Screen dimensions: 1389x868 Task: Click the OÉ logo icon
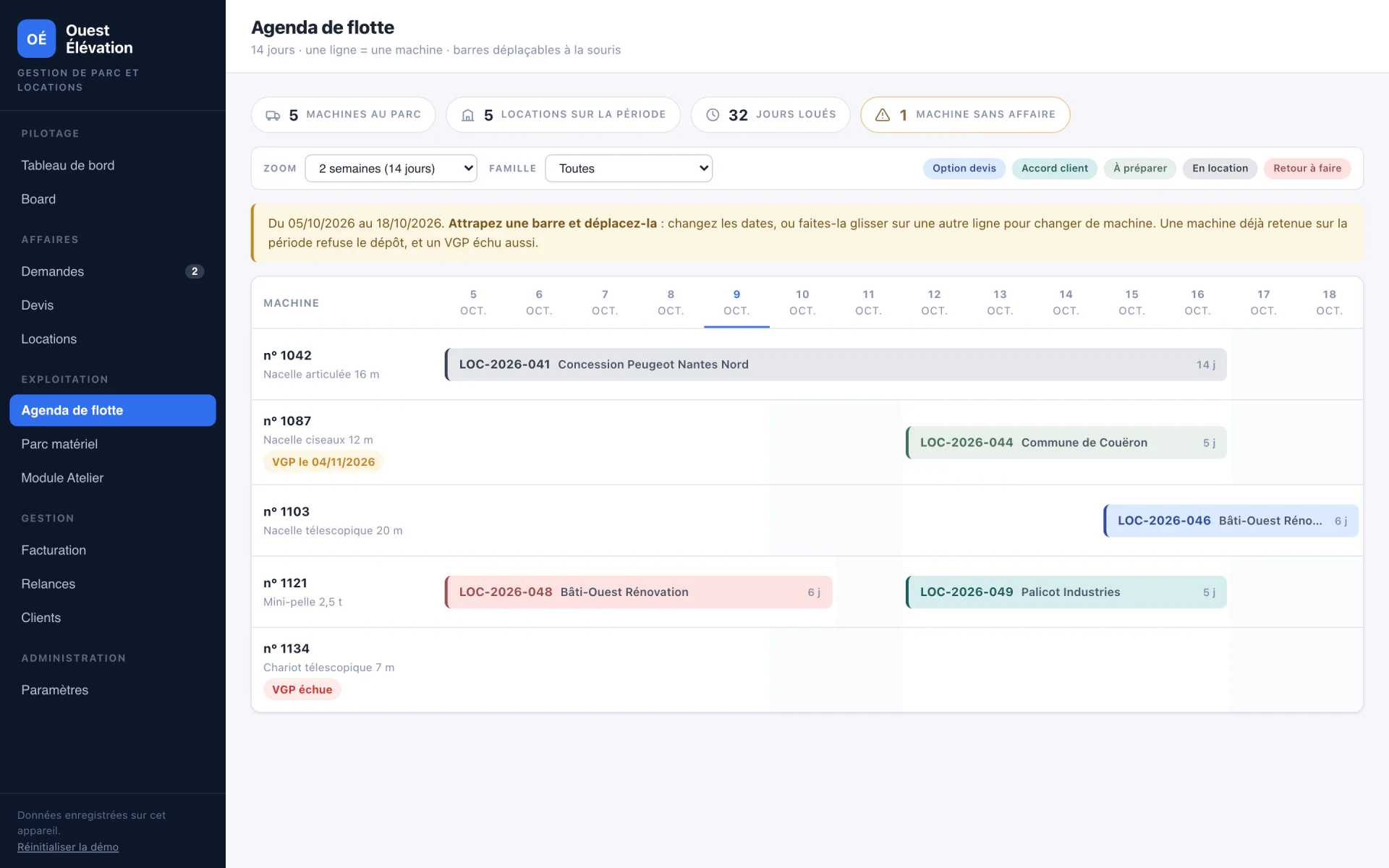point(36,38)
